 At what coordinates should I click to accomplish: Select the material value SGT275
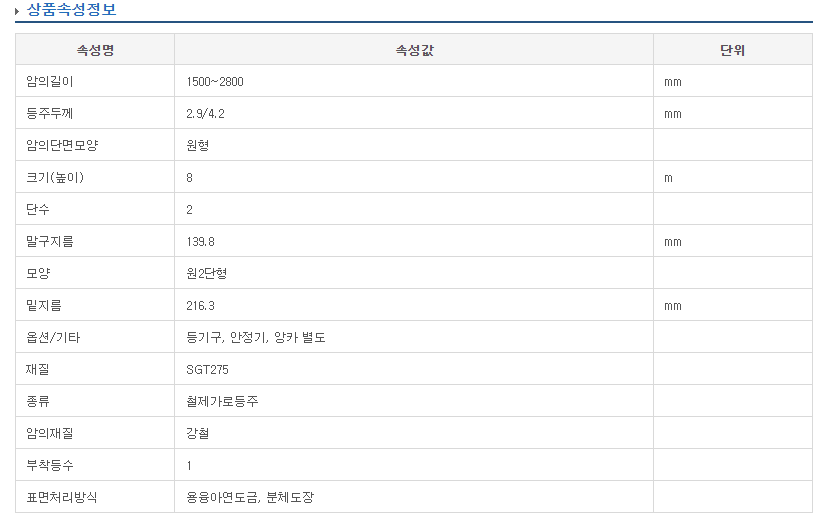[x=207, y=370]
